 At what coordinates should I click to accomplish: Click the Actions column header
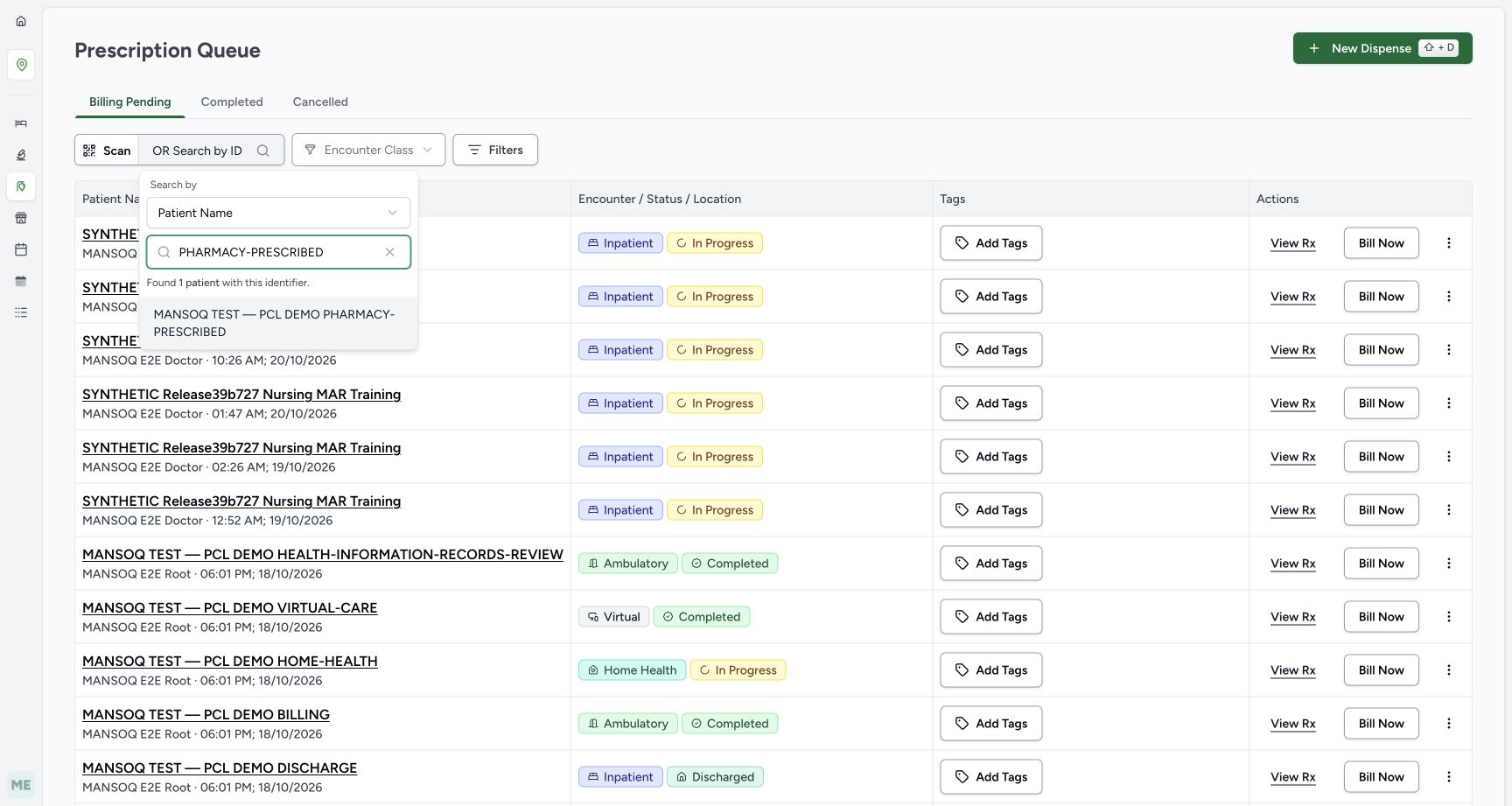(1277, 199)
